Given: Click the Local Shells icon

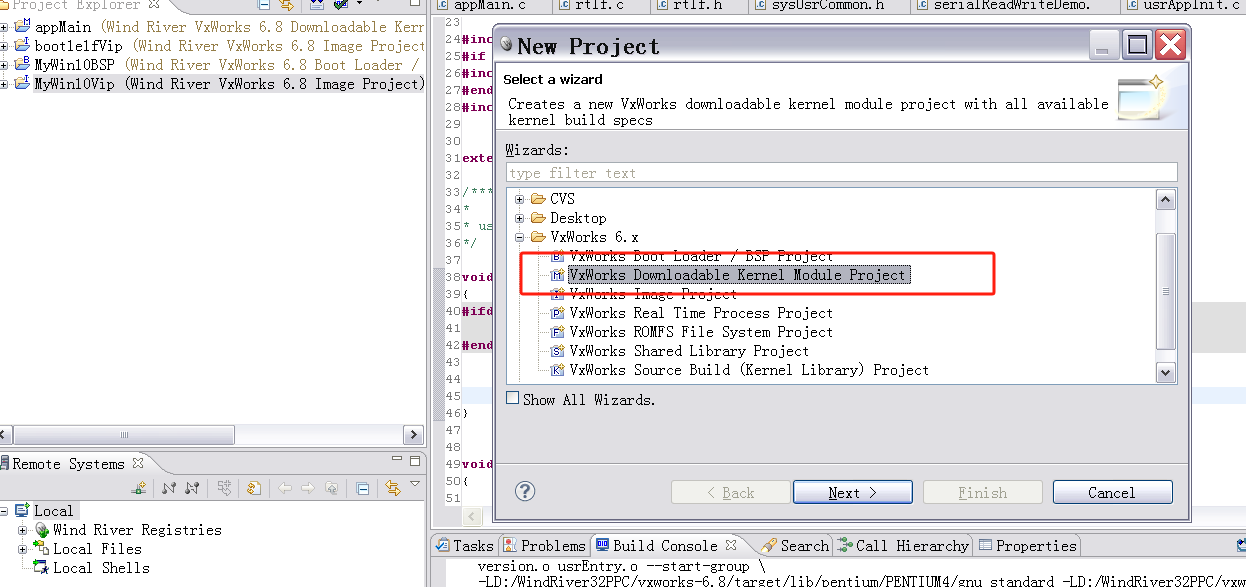Looking at the screenshot, I should tap(41, 568).
